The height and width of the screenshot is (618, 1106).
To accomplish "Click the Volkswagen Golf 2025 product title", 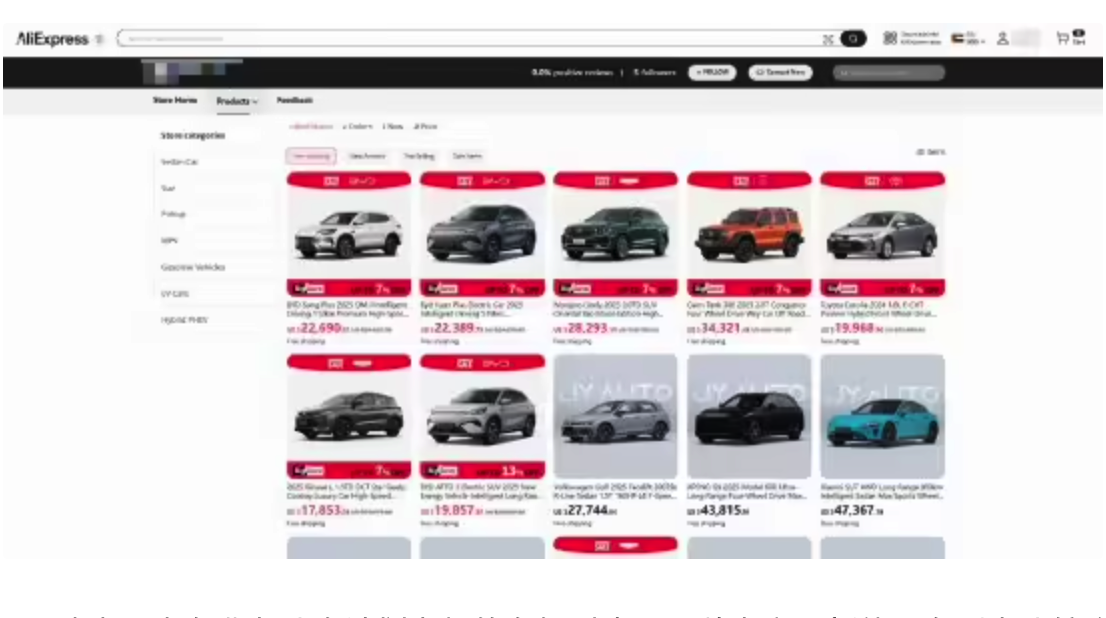I will [x=615, y=491].
